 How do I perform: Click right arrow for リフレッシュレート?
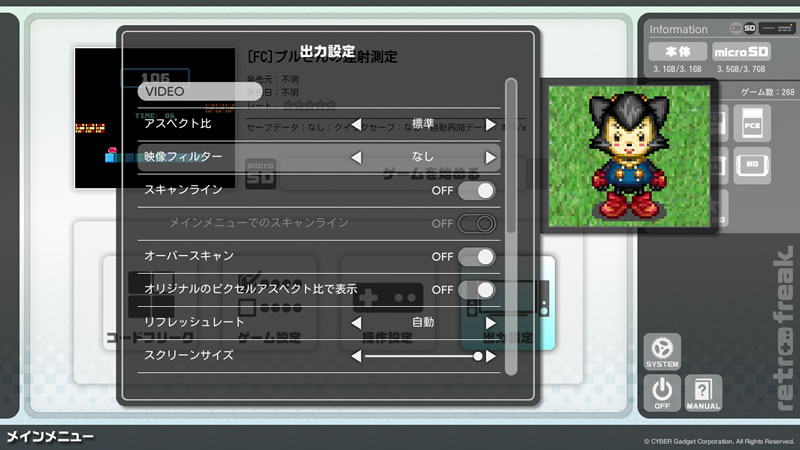[x=490, y=322]
